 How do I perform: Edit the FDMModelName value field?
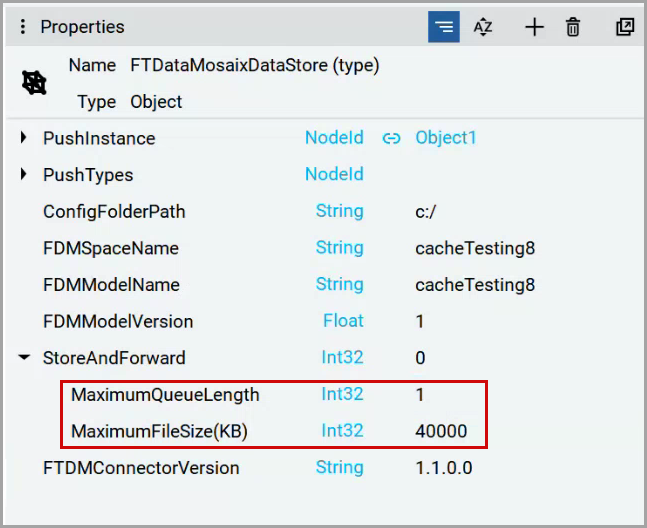tap(475, 285)
